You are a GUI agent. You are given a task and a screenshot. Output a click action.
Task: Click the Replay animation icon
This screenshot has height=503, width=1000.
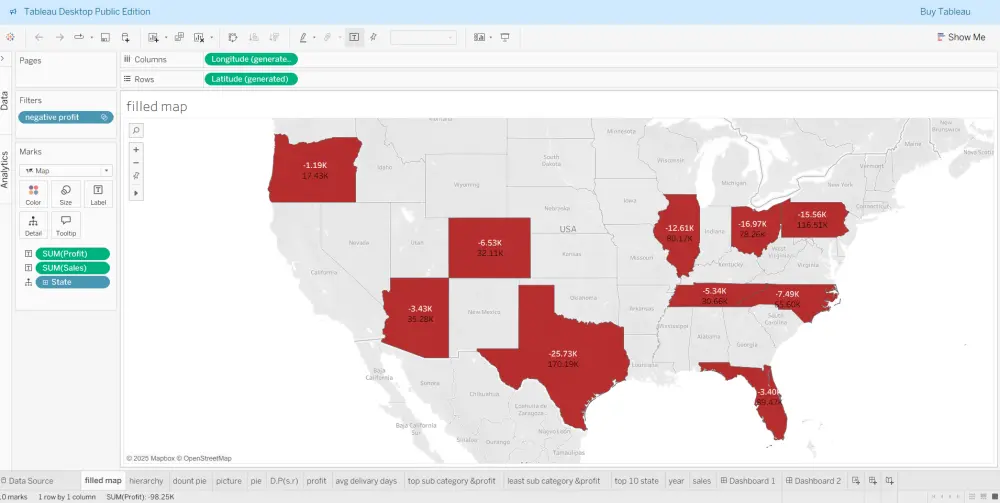[x=79, y=38]
